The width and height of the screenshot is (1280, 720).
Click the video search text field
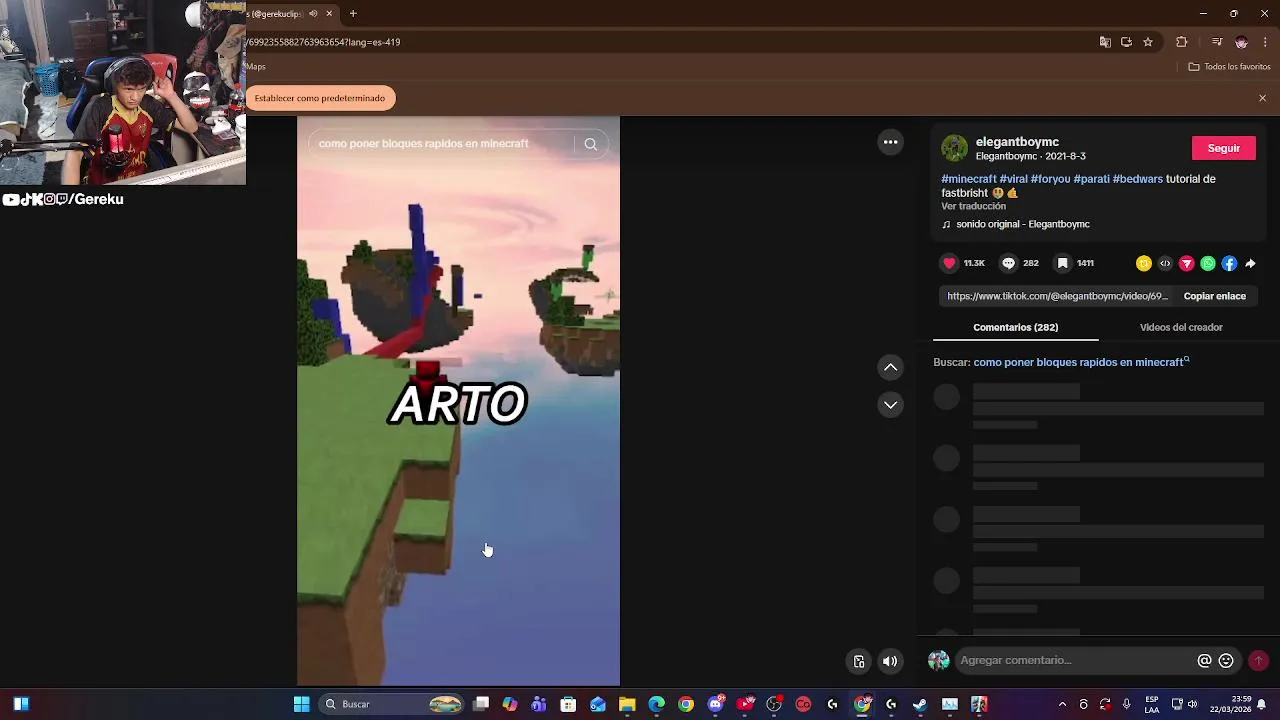tap(440, 144)
